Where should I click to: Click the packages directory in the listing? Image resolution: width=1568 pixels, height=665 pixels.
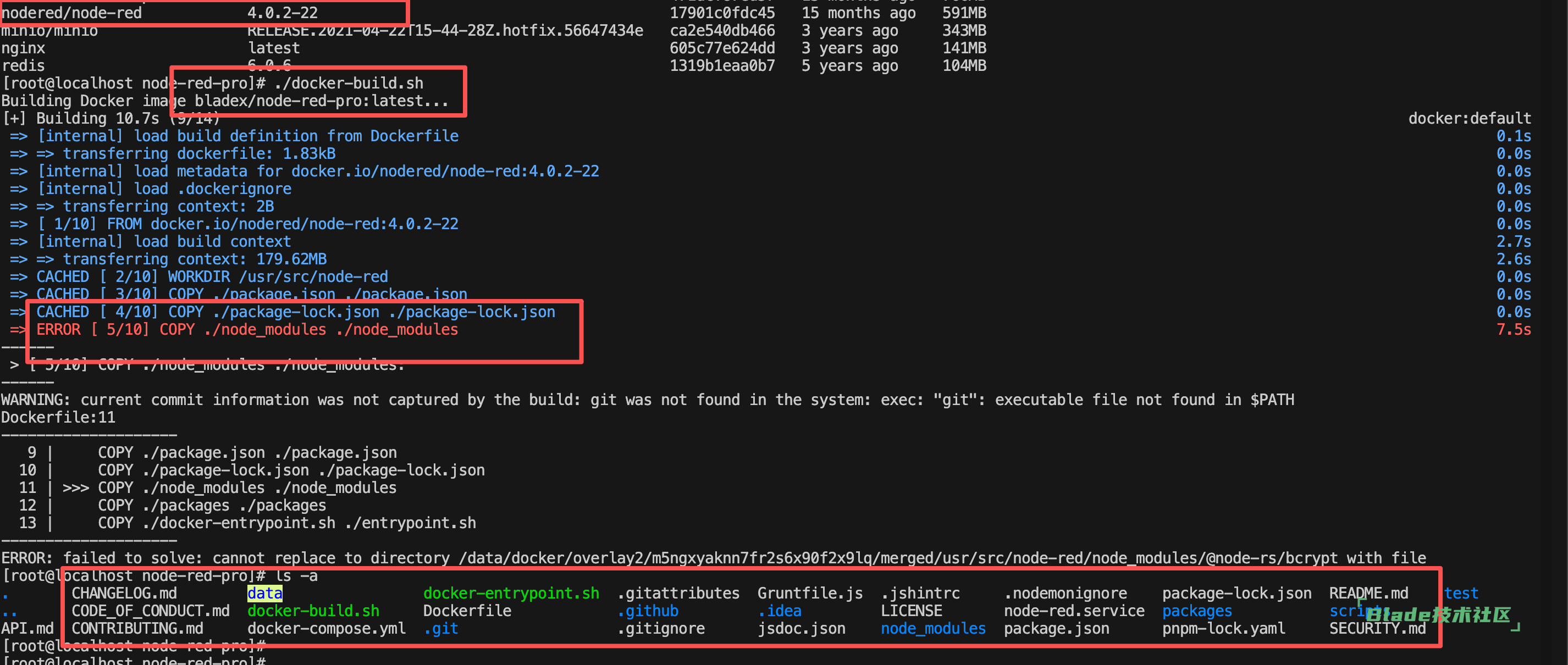[x=1196, y=611]
